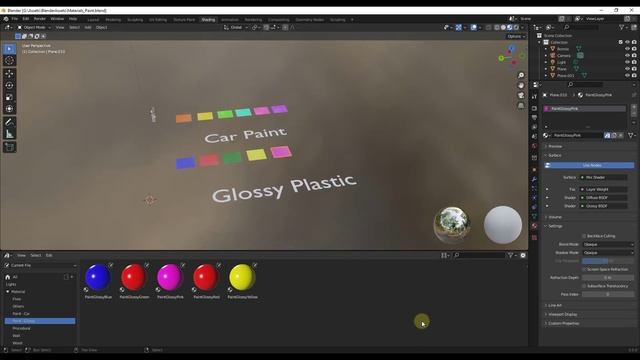Open the File menu

pos(15,19)
